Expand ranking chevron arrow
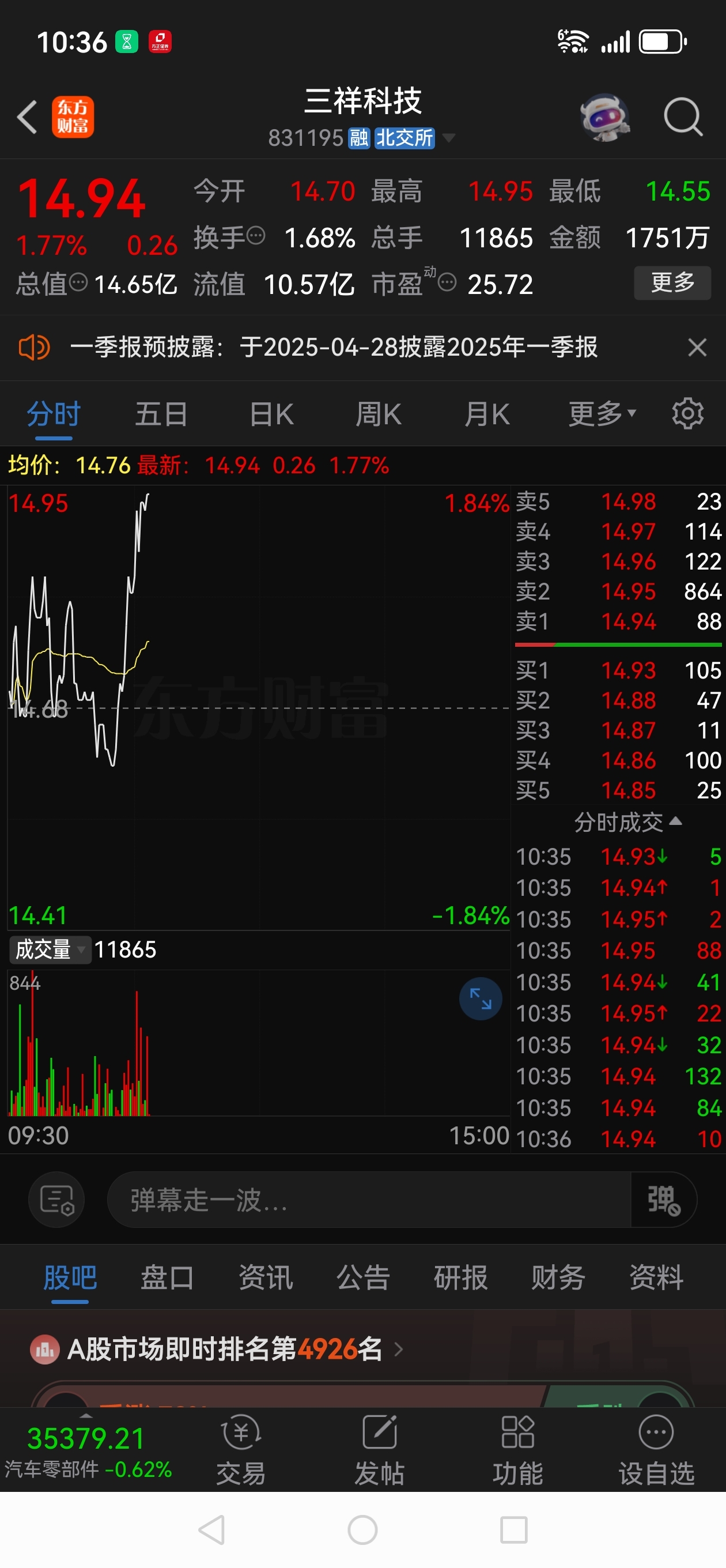The width and height of the screenshot is (726, 1568). click(399, 1350)
